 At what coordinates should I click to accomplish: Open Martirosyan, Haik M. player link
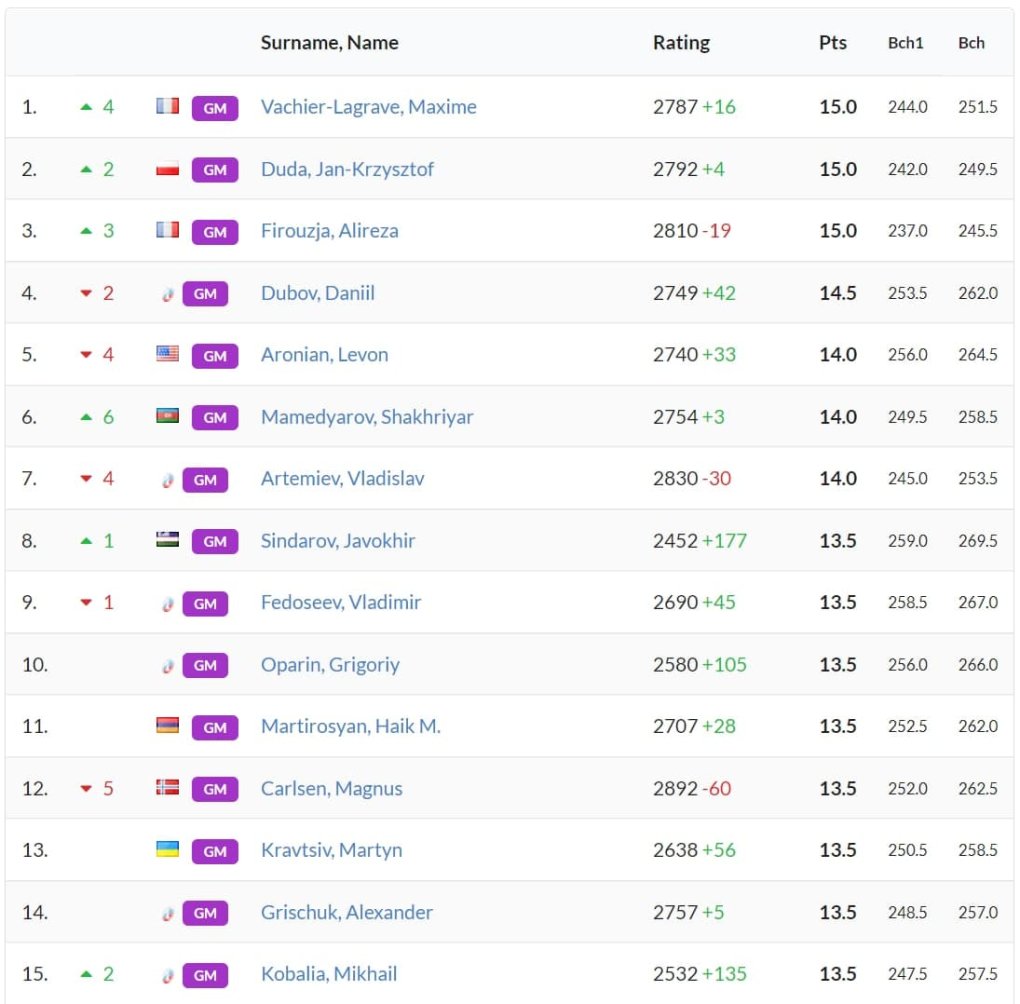351,726
